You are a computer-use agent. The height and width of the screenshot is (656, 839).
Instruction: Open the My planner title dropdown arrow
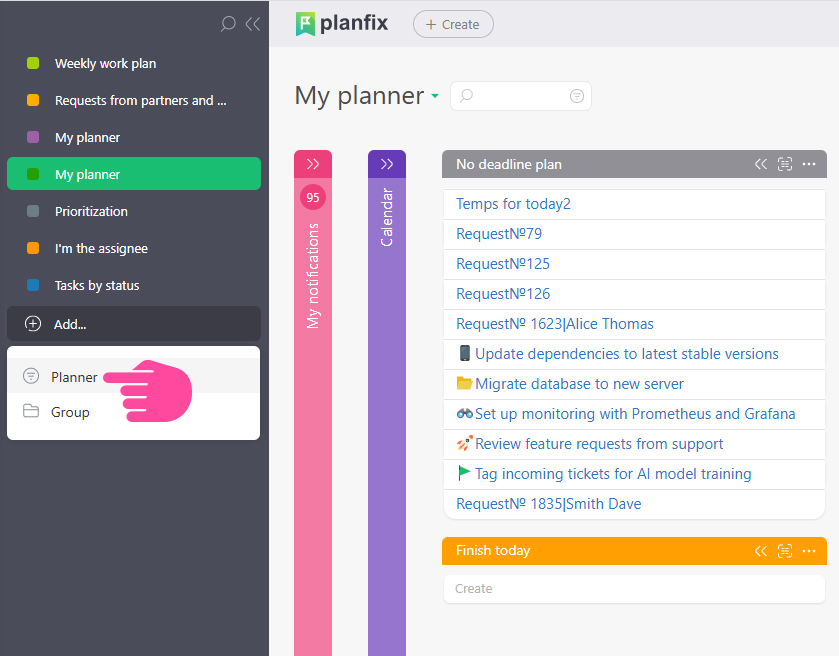(x=435, y=97)
